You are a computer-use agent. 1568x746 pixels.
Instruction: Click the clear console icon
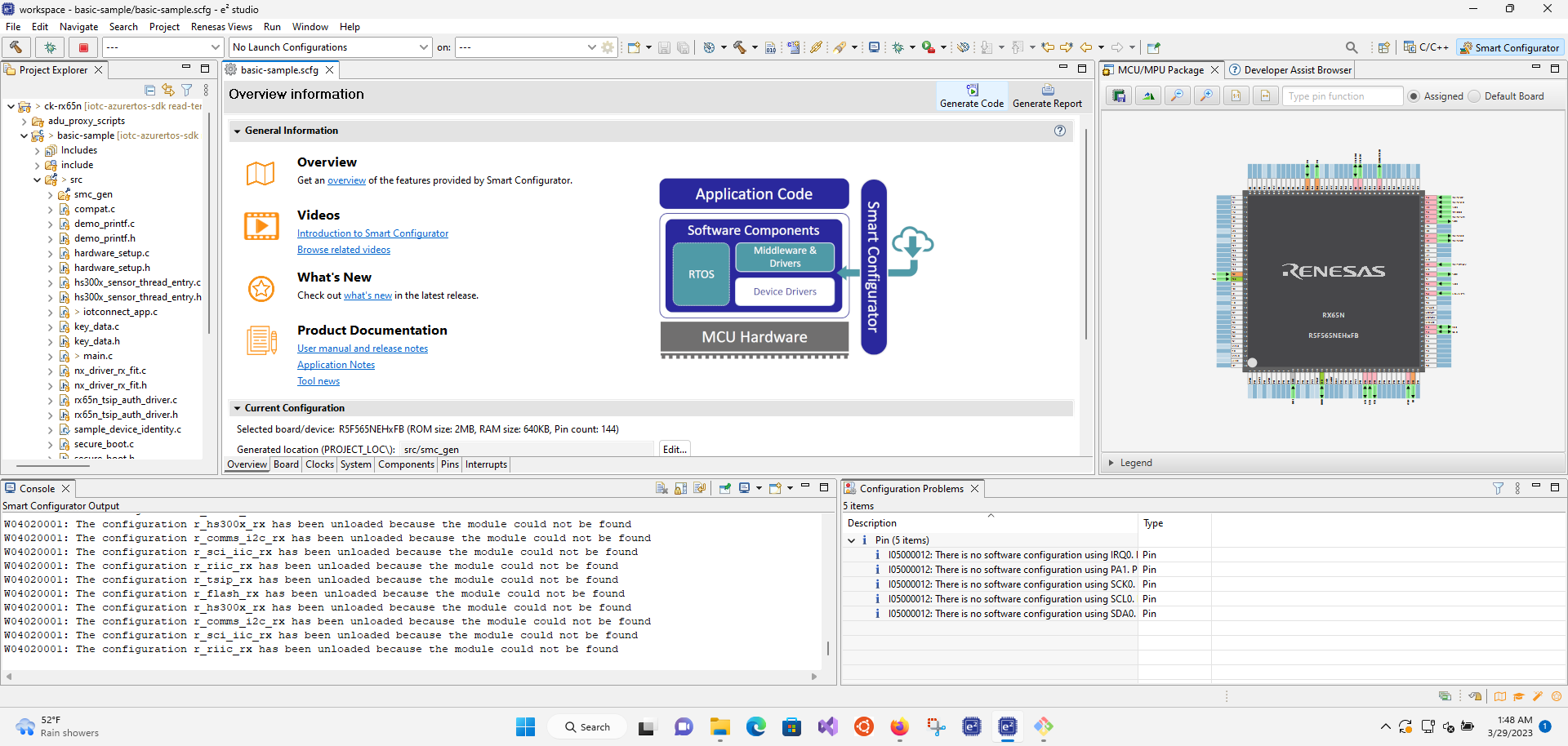click(662, 488)
